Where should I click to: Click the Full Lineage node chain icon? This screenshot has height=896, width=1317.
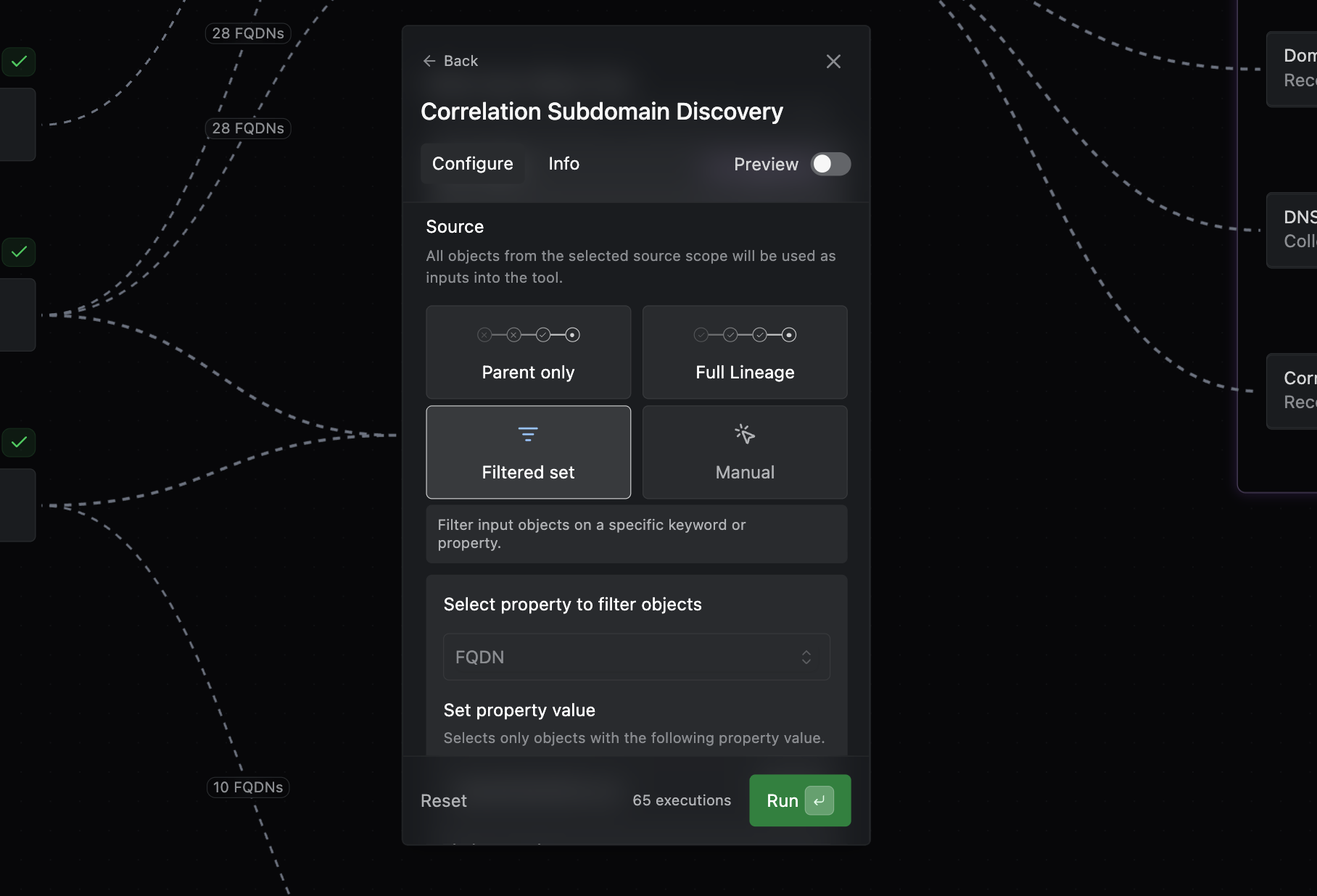pos(745,335)
